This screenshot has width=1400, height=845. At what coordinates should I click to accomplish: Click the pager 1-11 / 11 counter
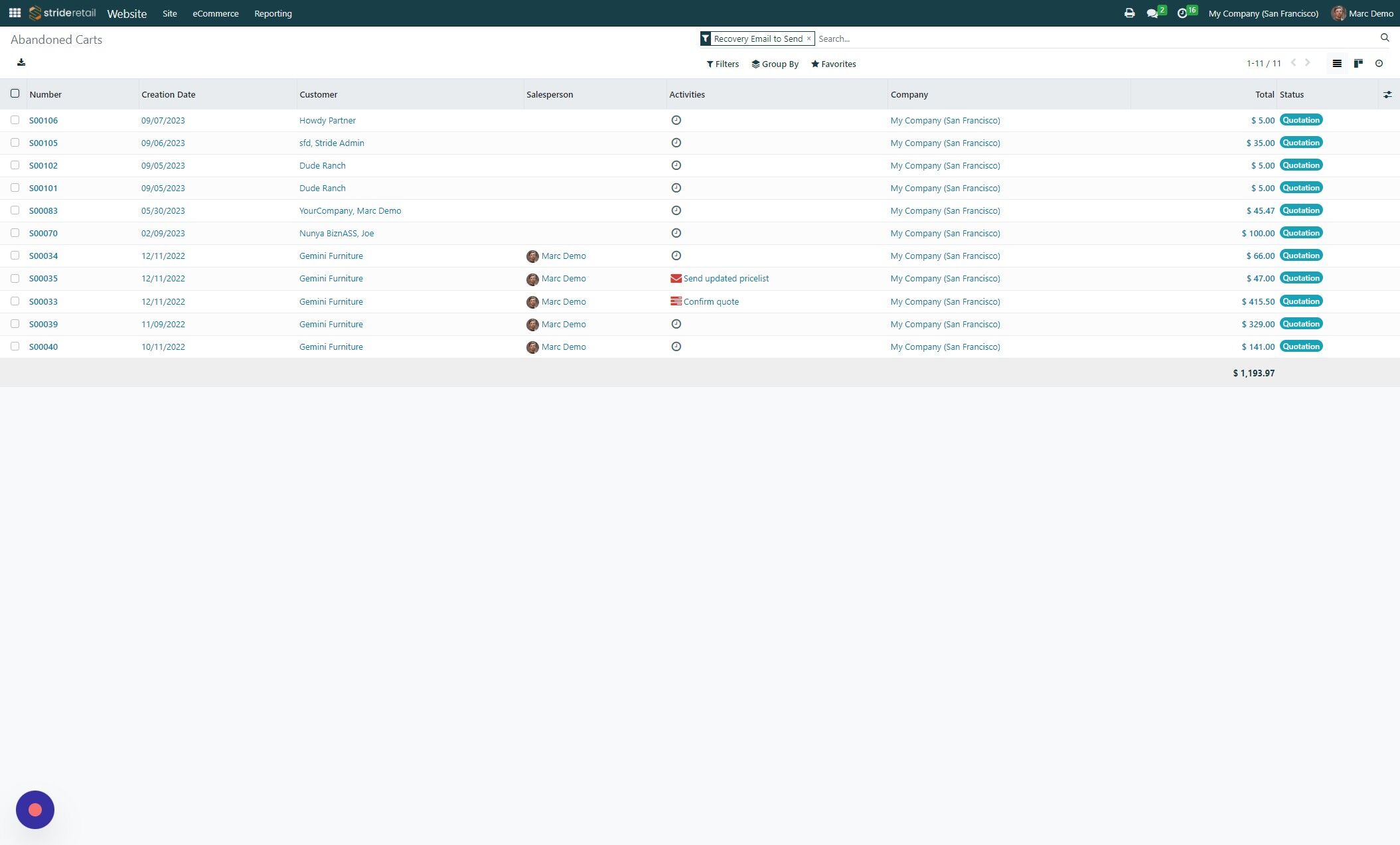point(1263,63)
